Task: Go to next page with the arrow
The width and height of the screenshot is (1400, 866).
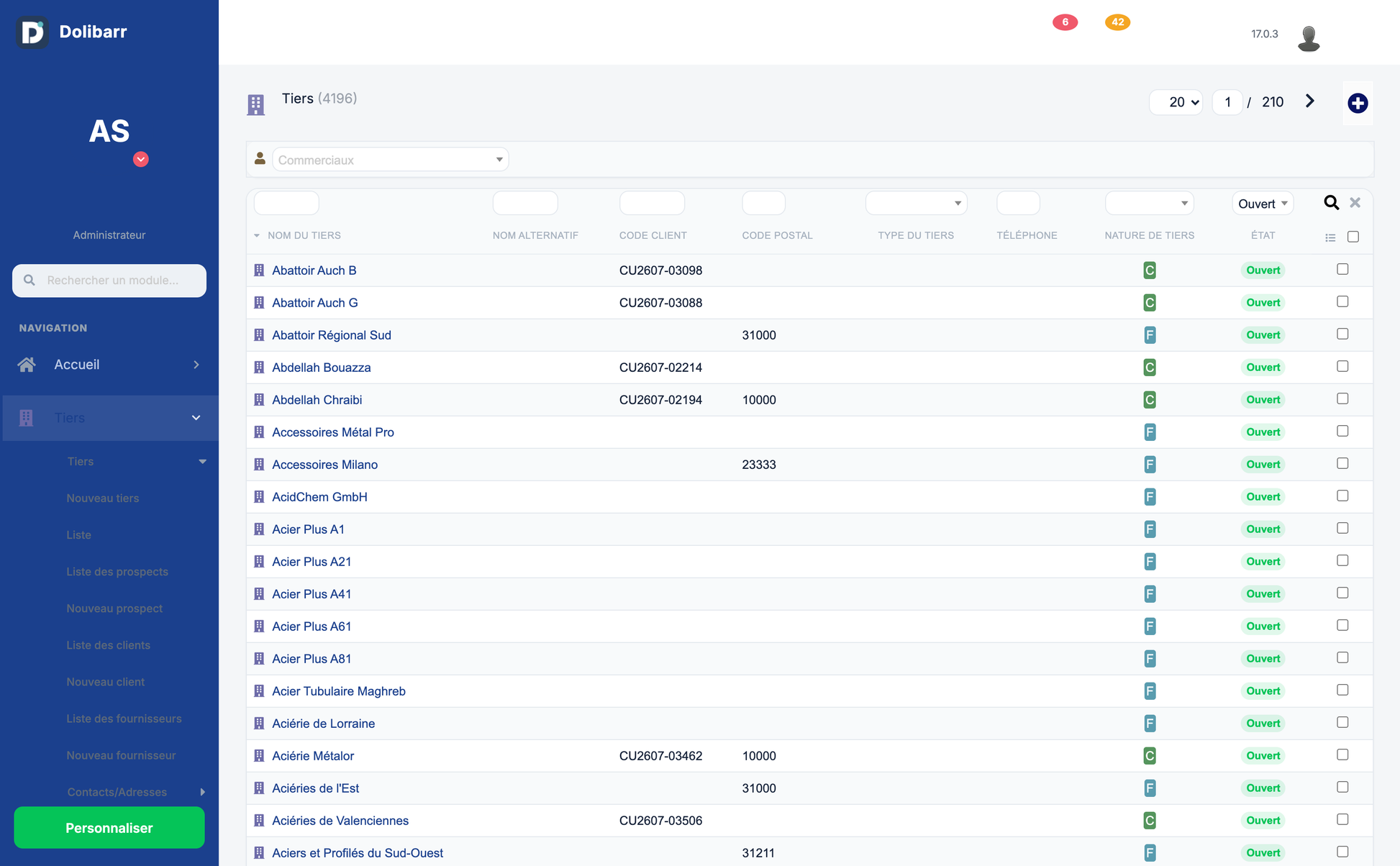Action: 1310,101
